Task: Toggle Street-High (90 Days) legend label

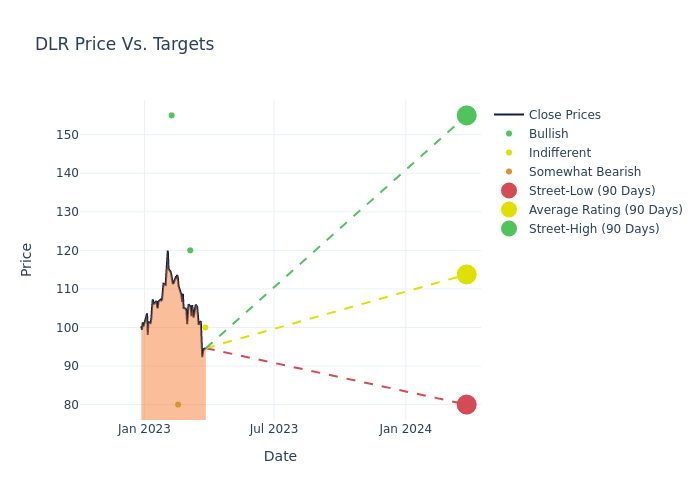Action: (594, 229)
